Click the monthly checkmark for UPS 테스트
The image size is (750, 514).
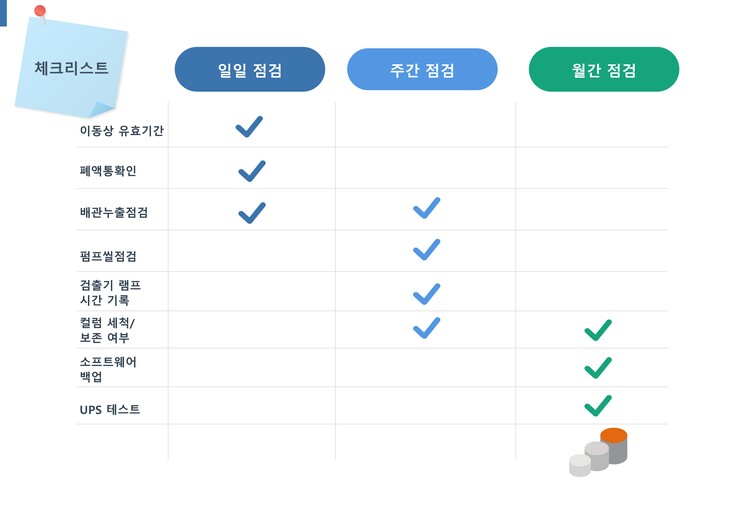598,406
